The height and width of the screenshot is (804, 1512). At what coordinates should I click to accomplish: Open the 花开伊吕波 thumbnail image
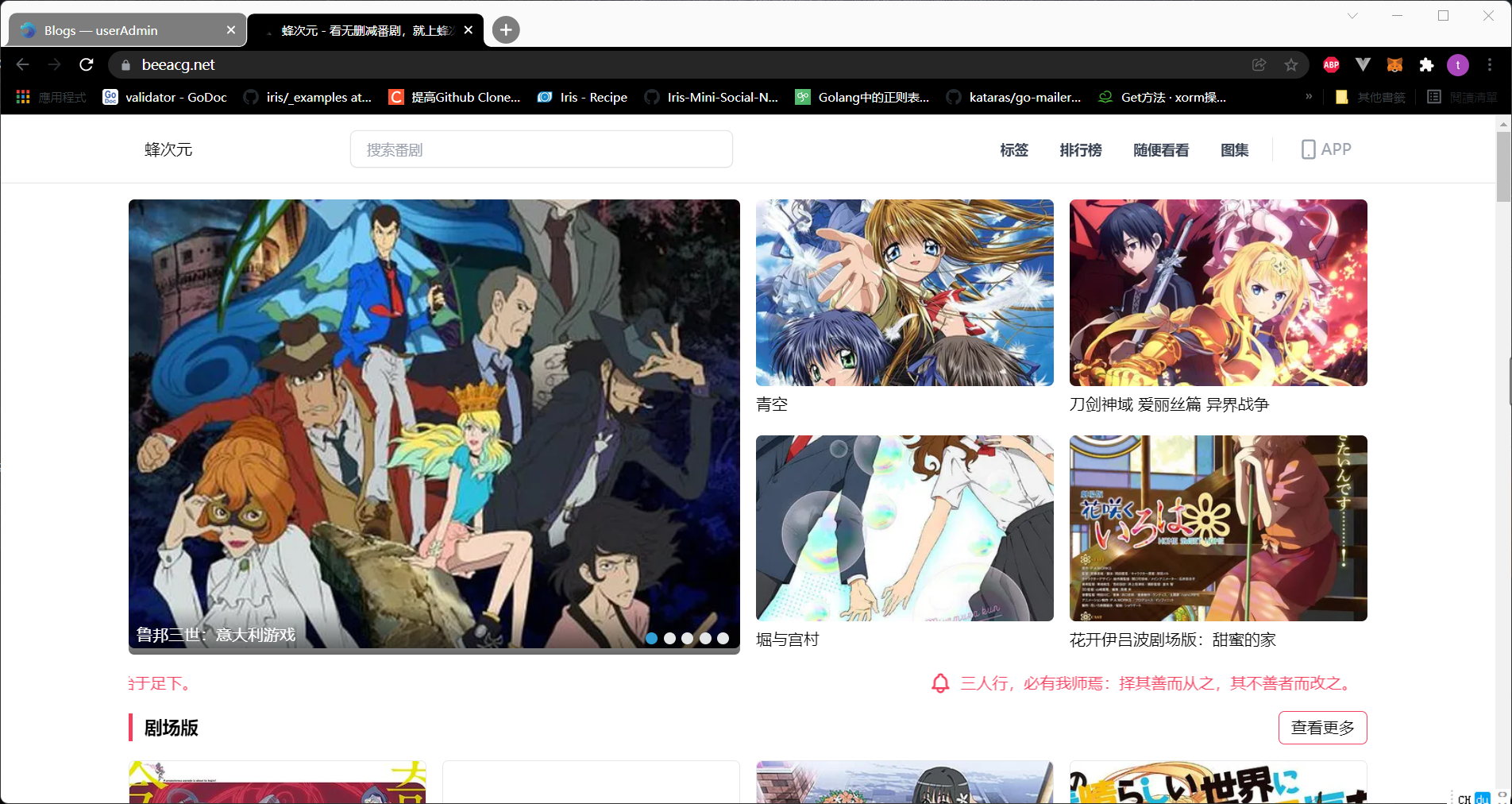[x=1218, y=528]
